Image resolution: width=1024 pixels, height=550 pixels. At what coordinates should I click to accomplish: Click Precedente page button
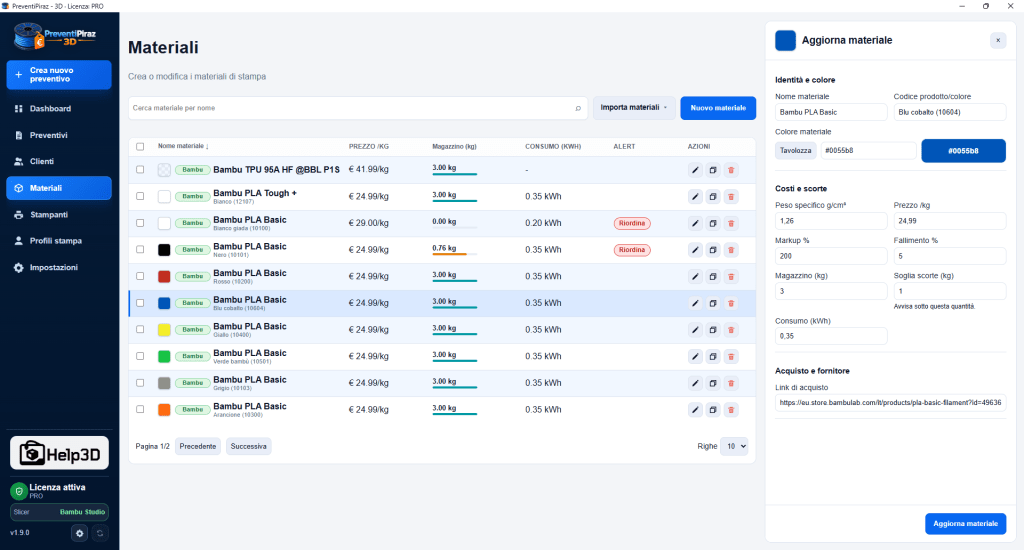(198, 446)
